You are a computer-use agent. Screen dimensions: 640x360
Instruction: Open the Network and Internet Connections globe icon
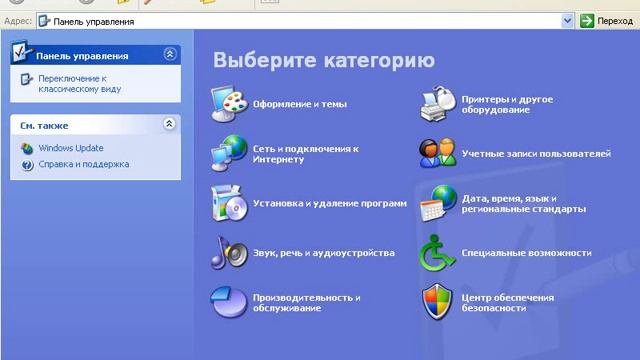tap(229, 153)
